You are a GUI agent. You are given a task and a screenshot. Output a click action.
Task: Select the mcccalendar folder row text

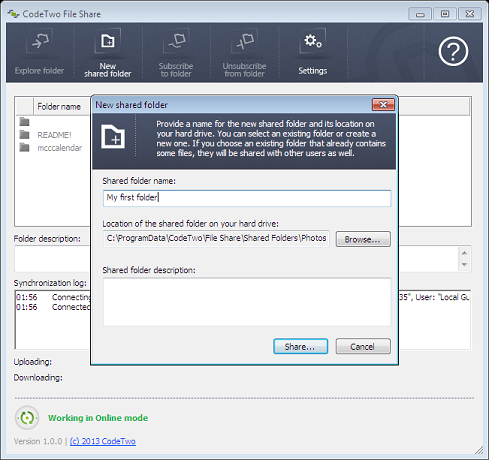click(x=60, y=148)
